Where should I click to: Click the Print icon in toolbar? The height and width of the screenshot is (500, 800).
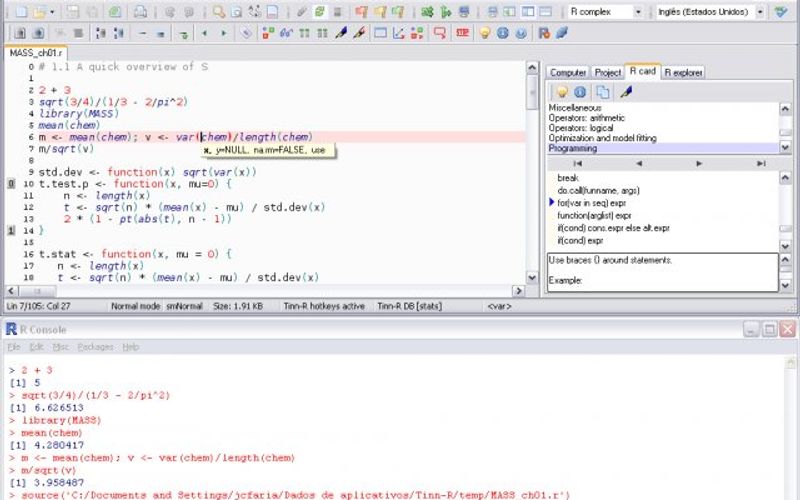pyautogui.click(x=140, y=12)
